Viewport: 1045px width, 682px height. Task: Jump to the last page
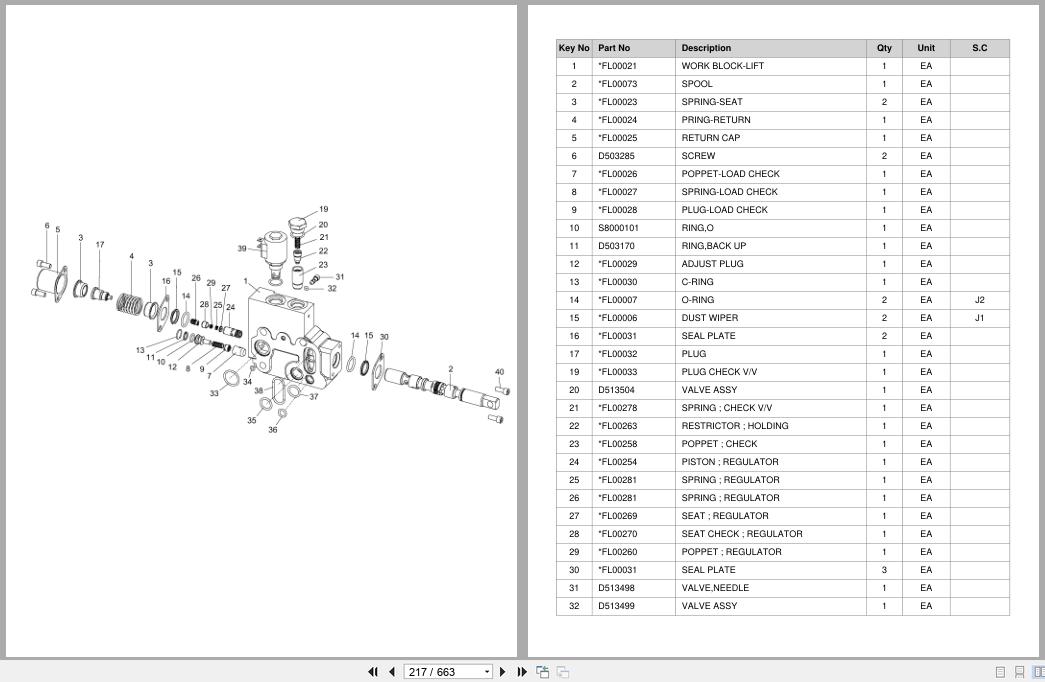[522, 672]
